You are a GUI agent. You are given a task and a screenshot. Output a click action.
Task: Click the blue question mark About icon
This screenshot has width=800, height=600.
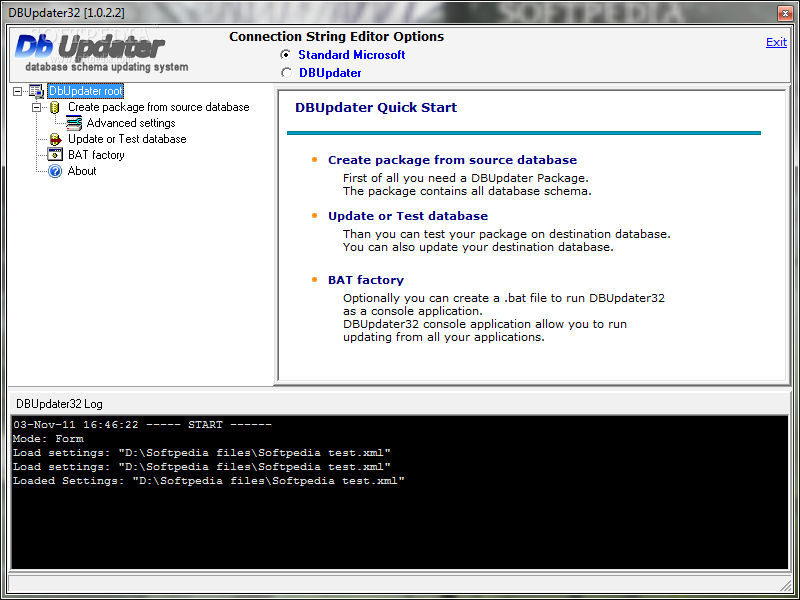[55, 171]
